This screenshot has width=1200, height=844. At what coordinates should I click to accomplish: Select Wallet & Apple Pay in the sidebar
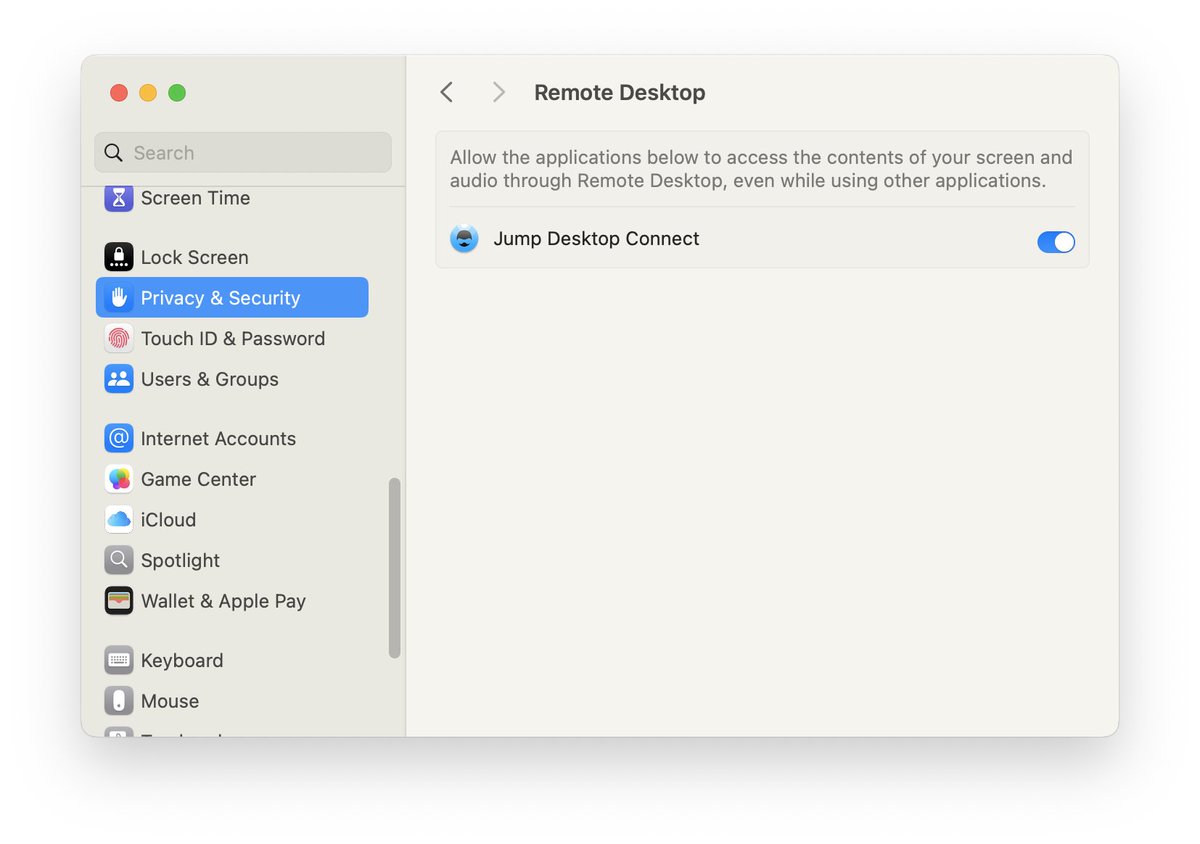118,601
